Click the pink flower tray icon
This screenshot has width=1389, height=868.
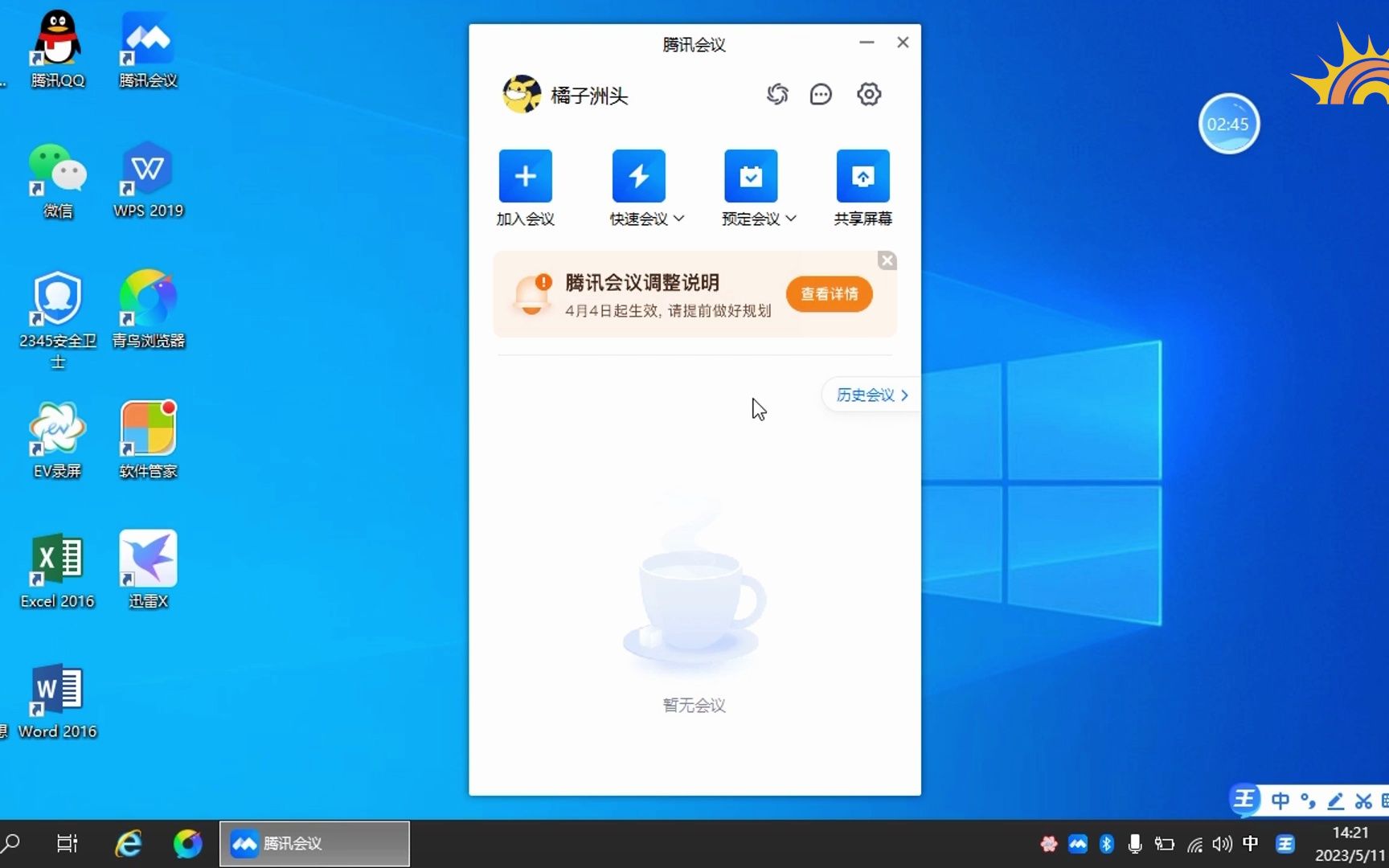click(x=1048, y=844)
